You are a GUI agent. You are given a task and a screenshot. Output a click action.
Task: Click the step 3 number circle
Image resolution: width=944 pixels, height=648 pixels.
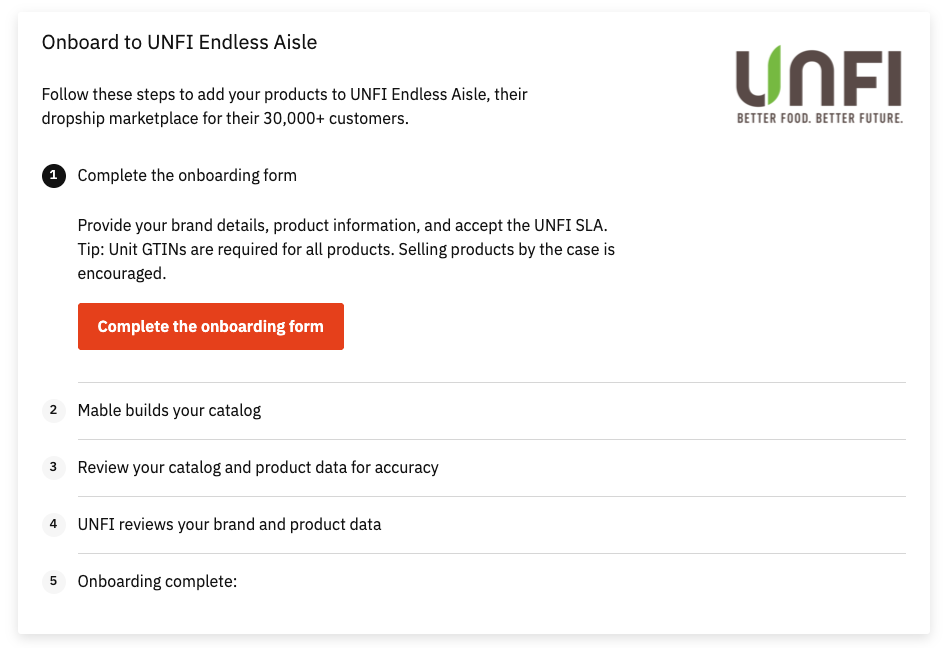tap(54, 467)
